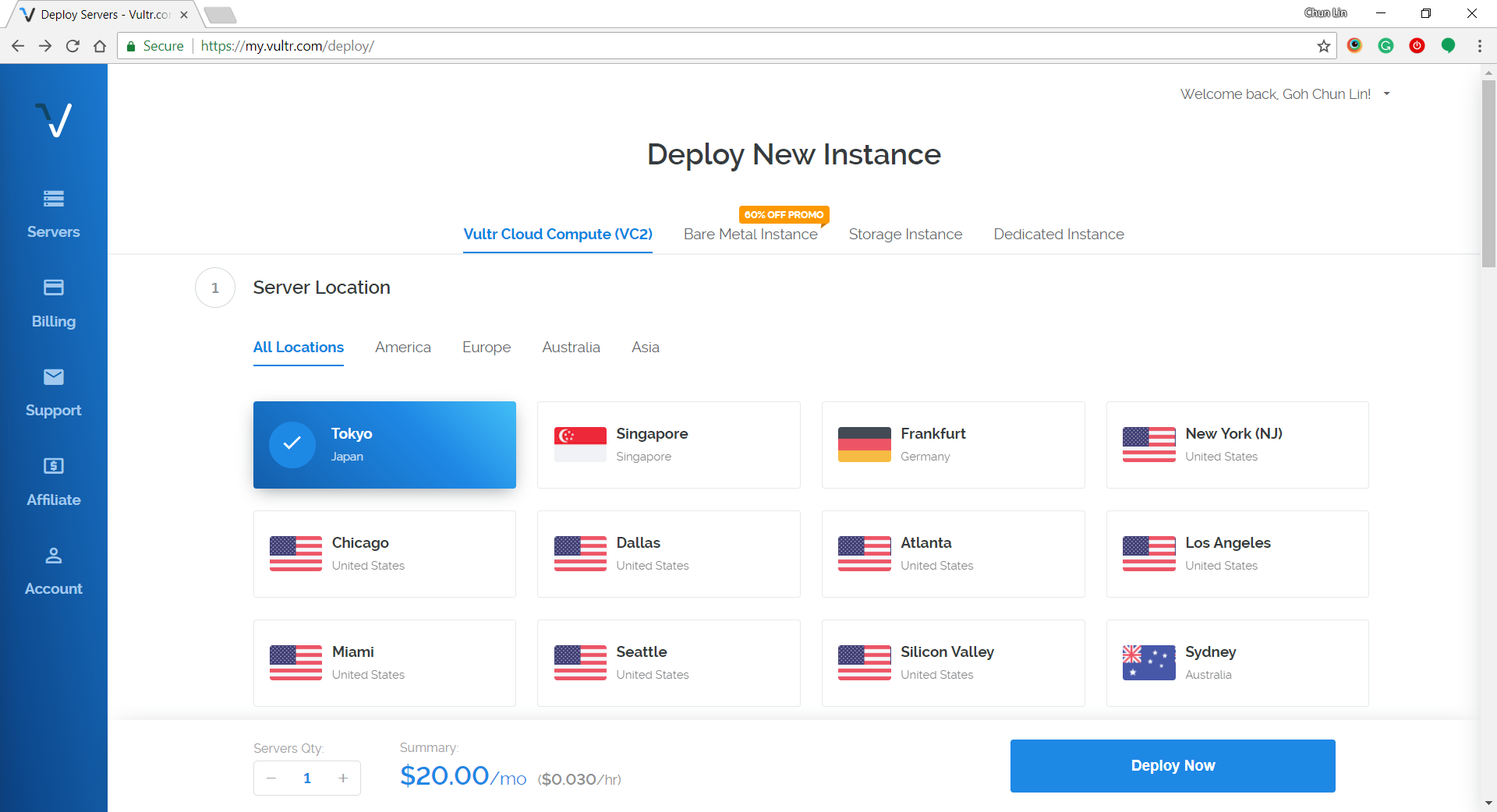
Task: Open the Account person icon
Action: click(53, 556)
